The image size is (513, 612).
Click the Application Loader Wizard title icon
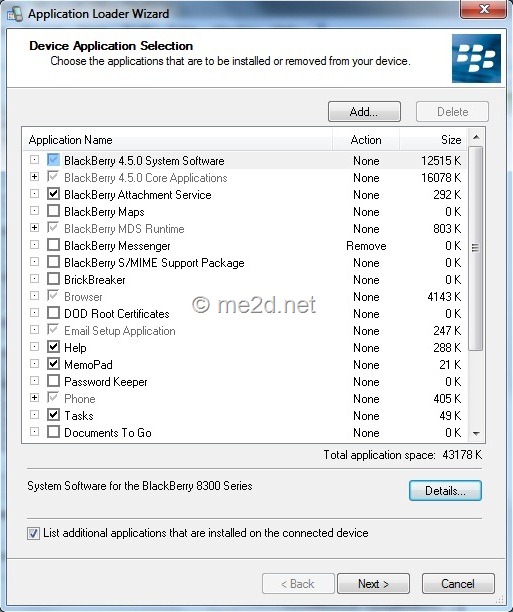point(15,14)
